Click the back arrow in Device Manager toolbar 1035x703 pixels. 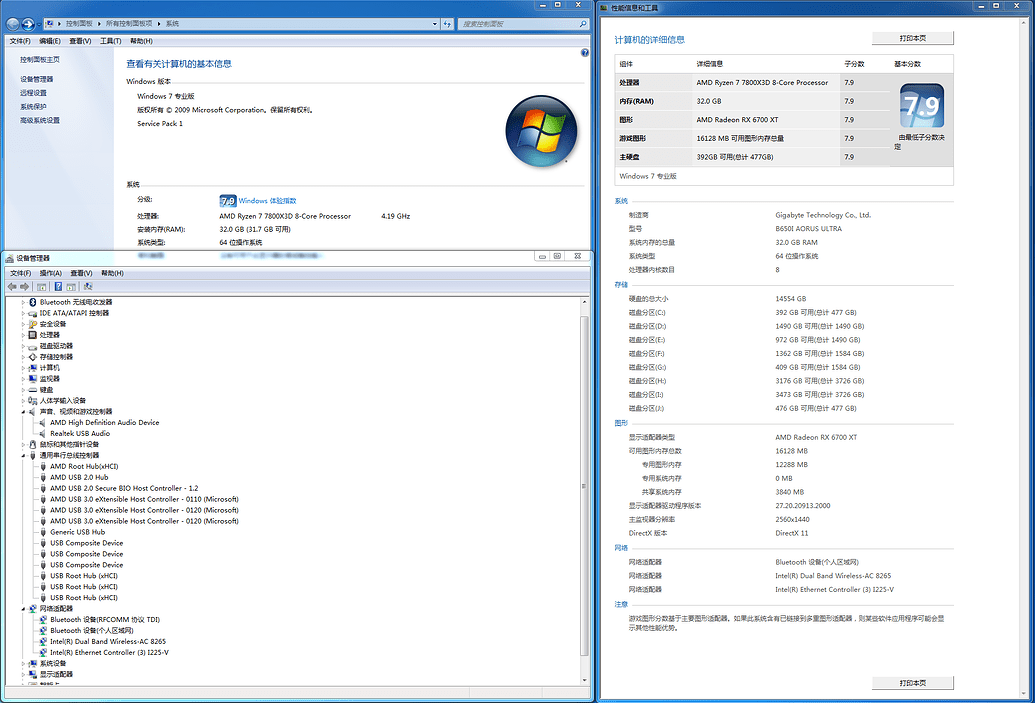[x=12, y=286]
